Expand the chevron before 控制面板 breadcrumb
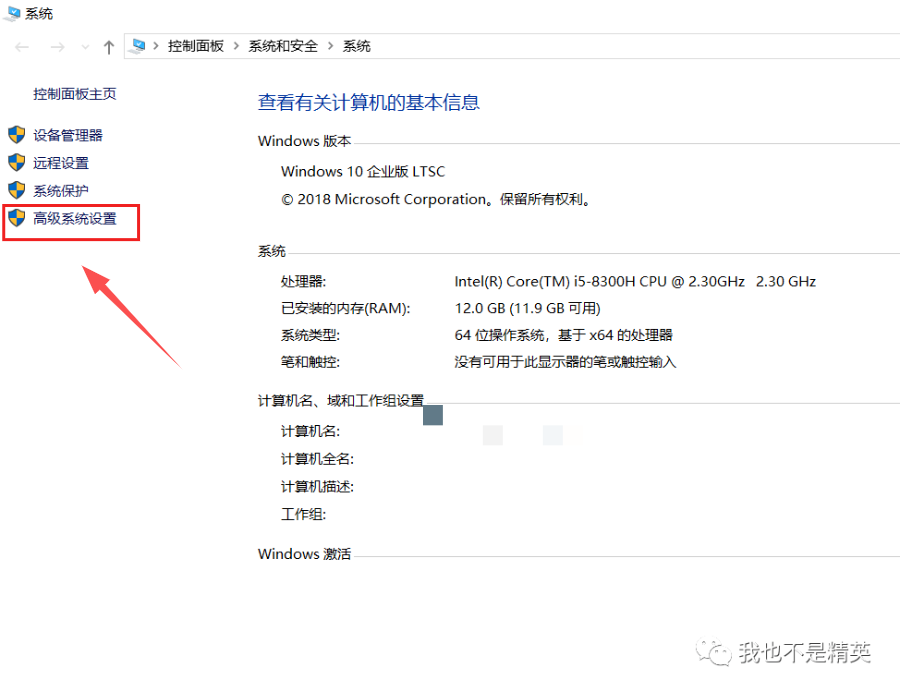The height and width of the screenshot is (692, 900). click(x=157, y=46)
